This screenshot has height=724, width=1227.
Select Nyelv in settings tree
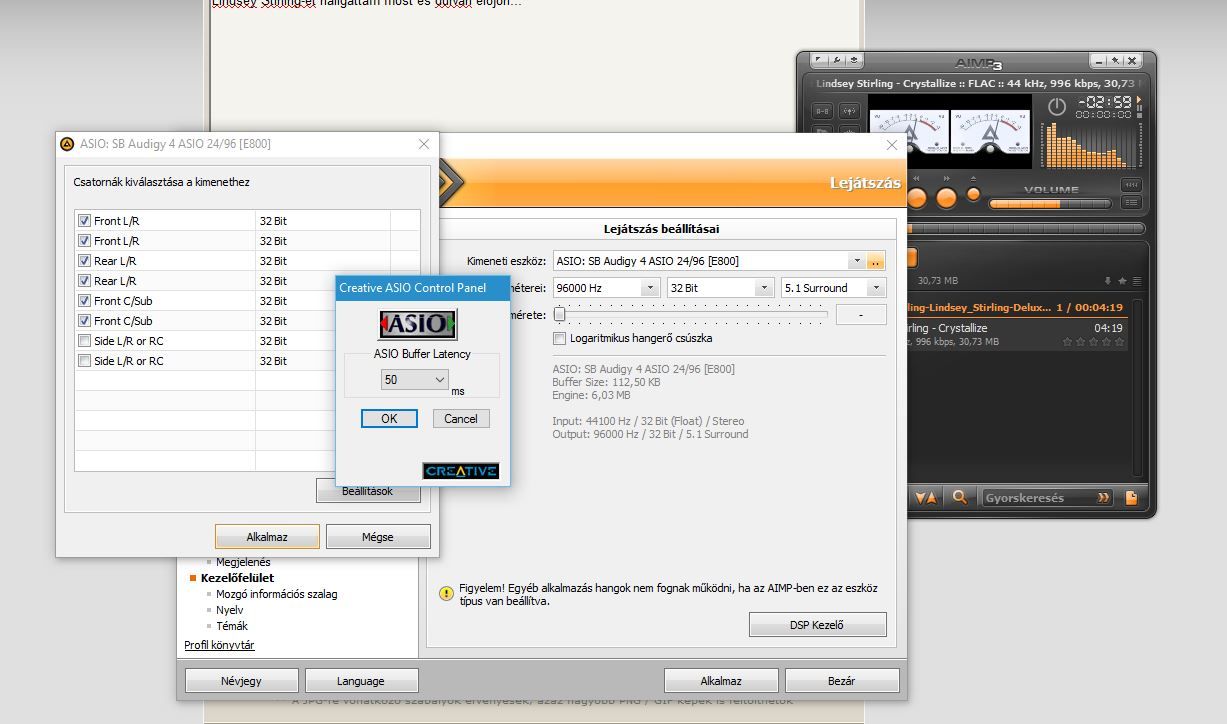[x=230, y=610]
